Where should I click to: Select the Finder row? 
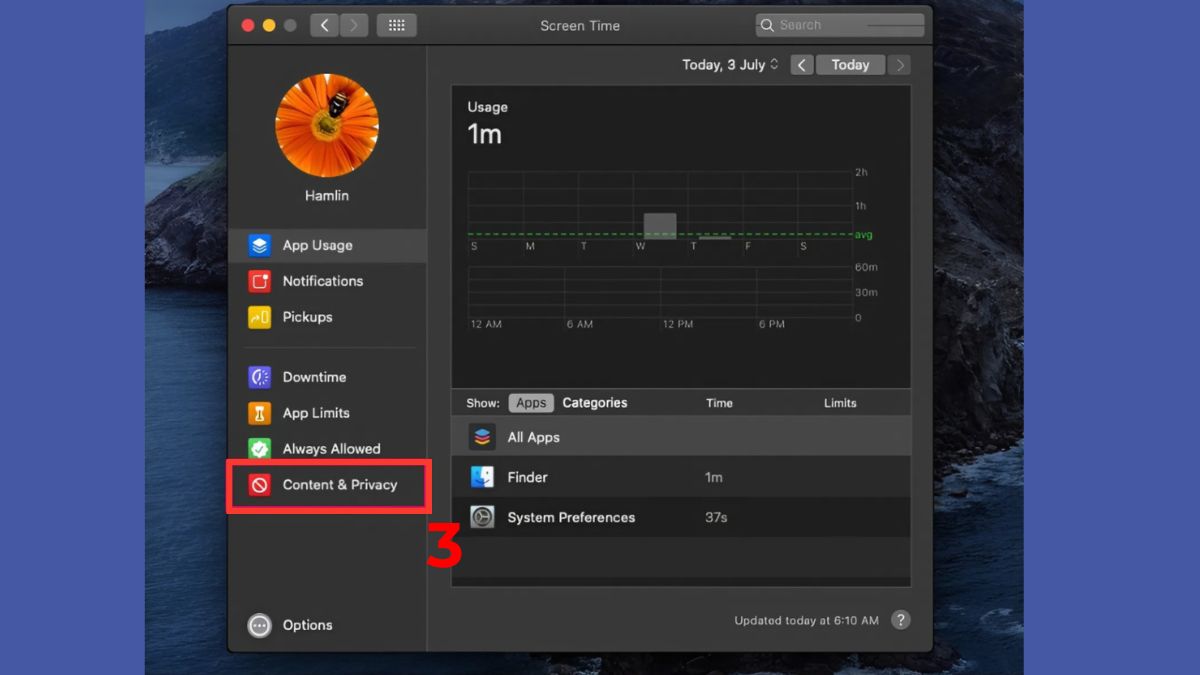[x=681, y=477]
